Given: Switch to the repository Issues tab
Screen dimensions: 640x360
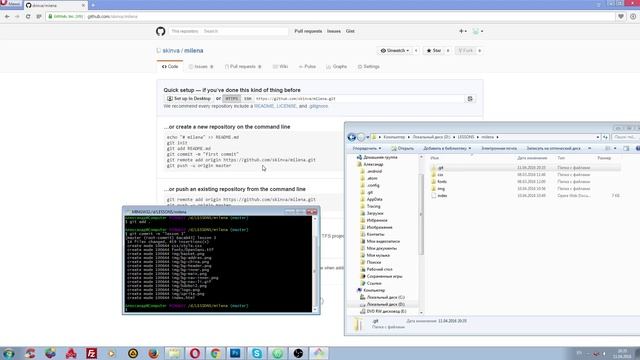Looking at the screenshot, I should (x=201, y=67).
